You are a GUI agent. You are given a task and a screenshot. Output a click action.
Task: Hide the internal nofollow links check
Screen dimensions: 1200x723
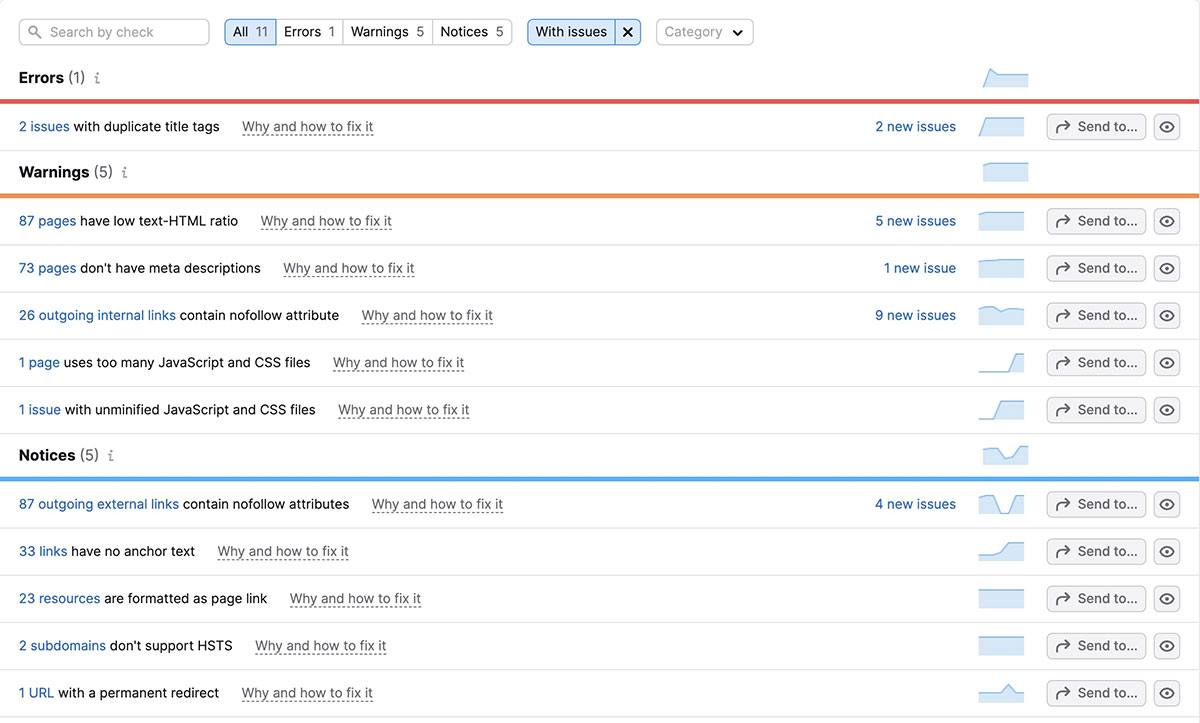pos(1167,315)
